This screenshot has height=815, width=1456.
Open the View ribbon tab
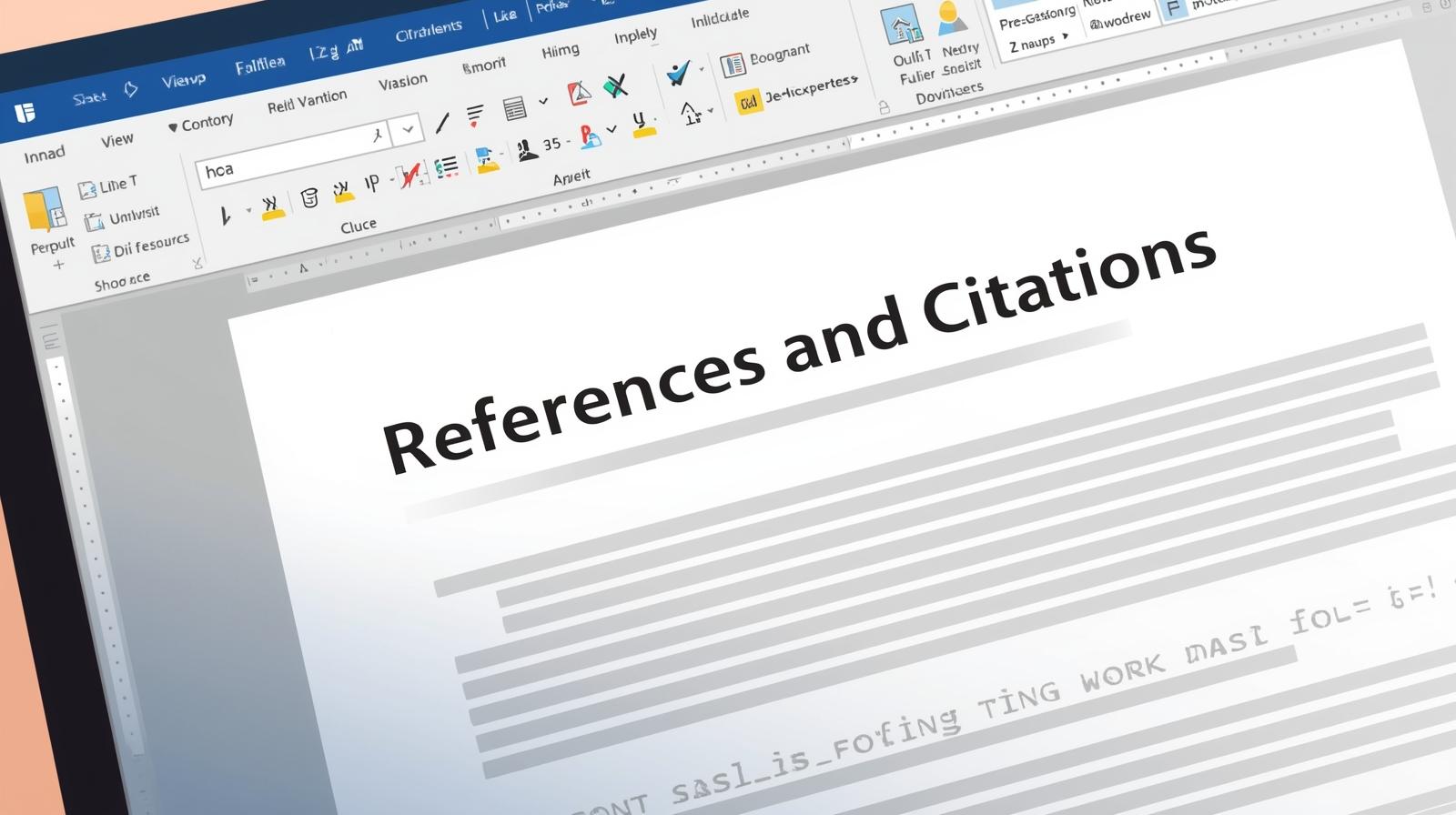coord(116,140)
